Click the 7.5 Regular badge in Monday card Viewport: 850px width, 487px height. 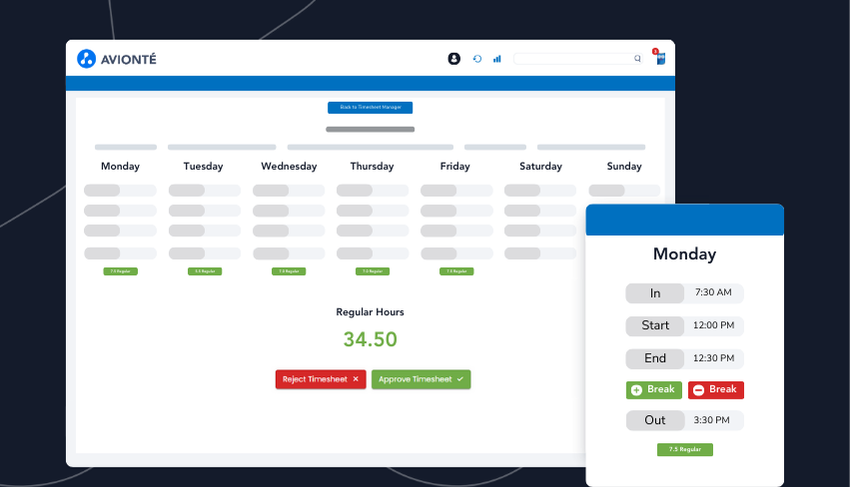(x=685, y=450)
